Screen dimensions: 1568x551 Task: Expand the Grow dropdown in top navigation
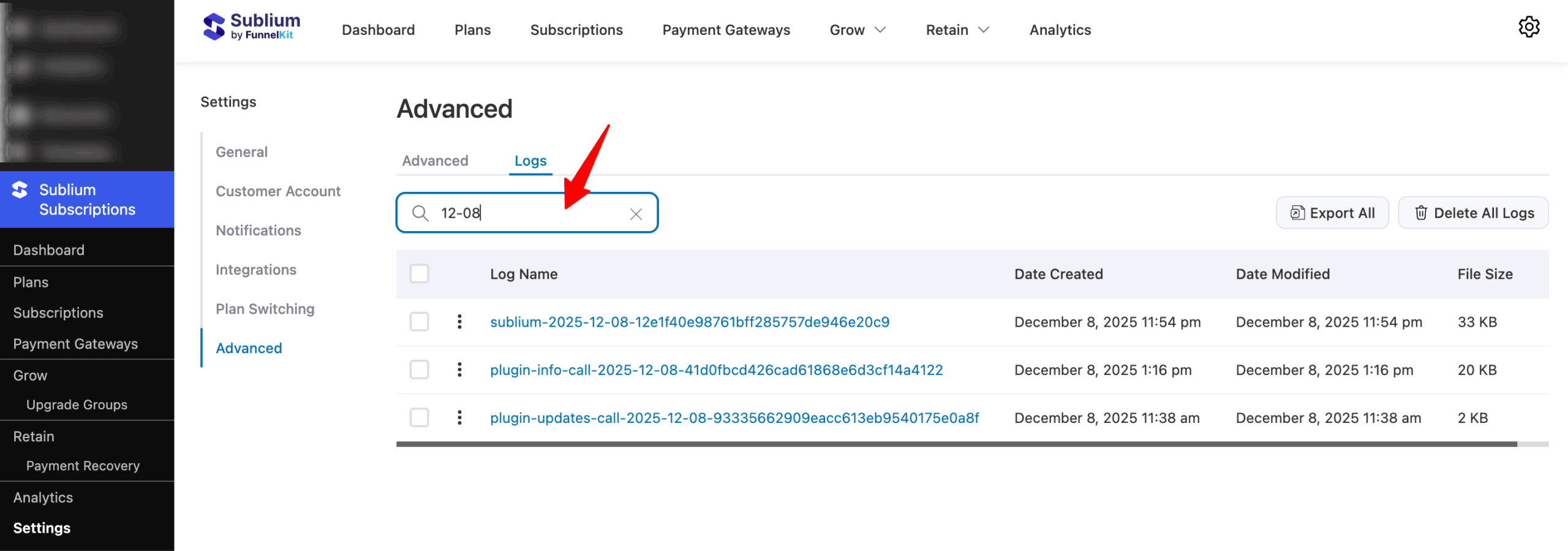857,30
